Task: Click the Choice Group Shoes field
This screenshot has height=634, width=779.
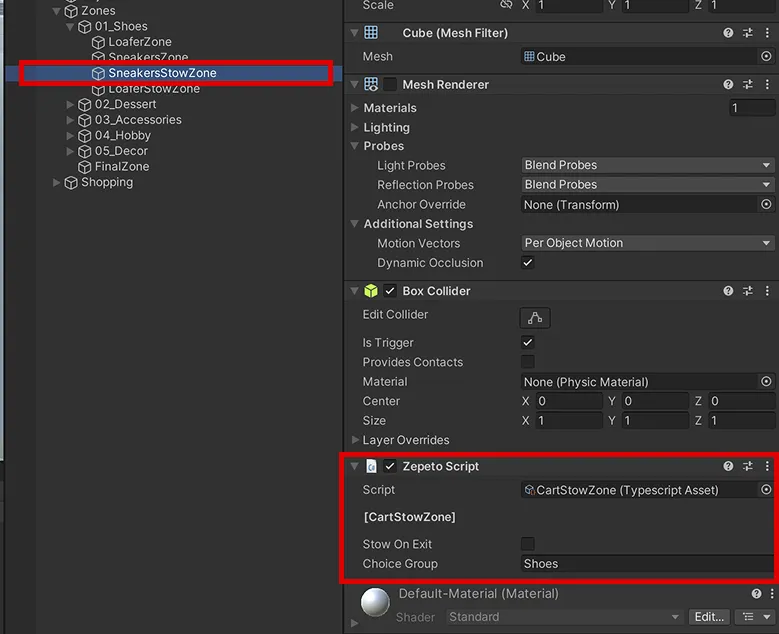Action: point(648,563)
